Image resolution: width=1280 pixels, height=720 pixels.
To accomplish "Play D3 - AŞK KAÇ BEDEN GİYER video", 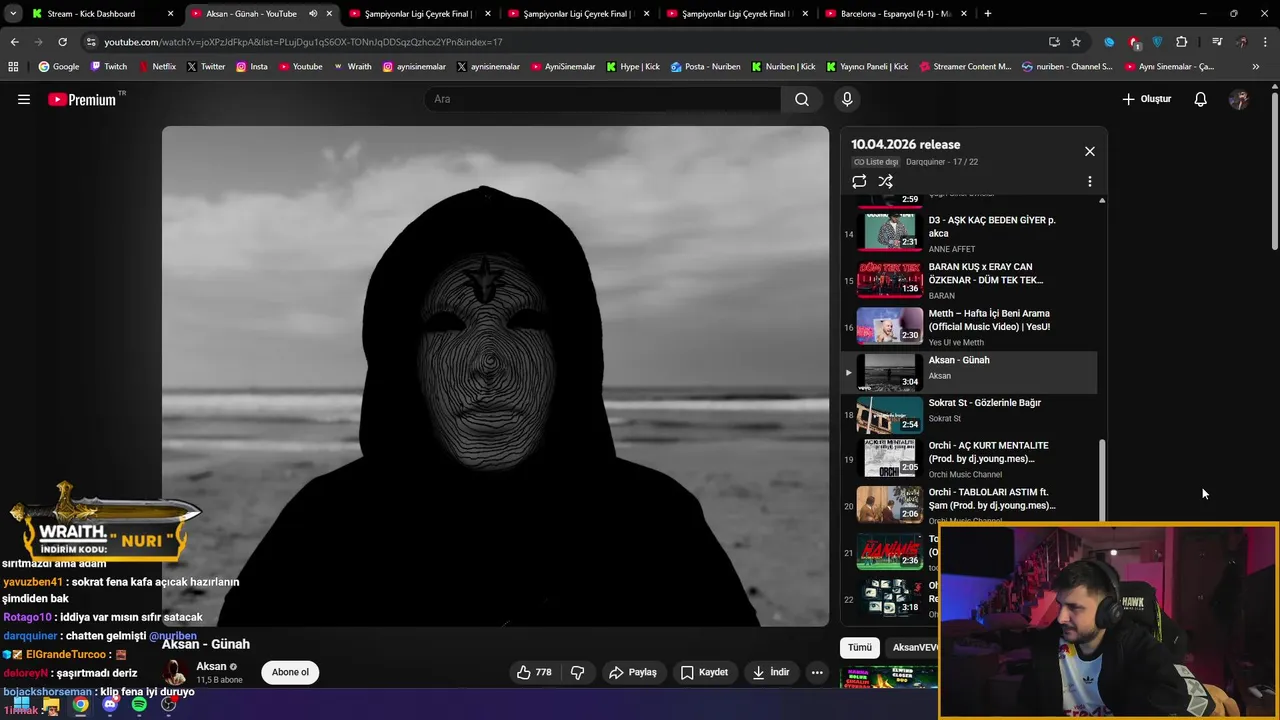I will tap(969, 233).
